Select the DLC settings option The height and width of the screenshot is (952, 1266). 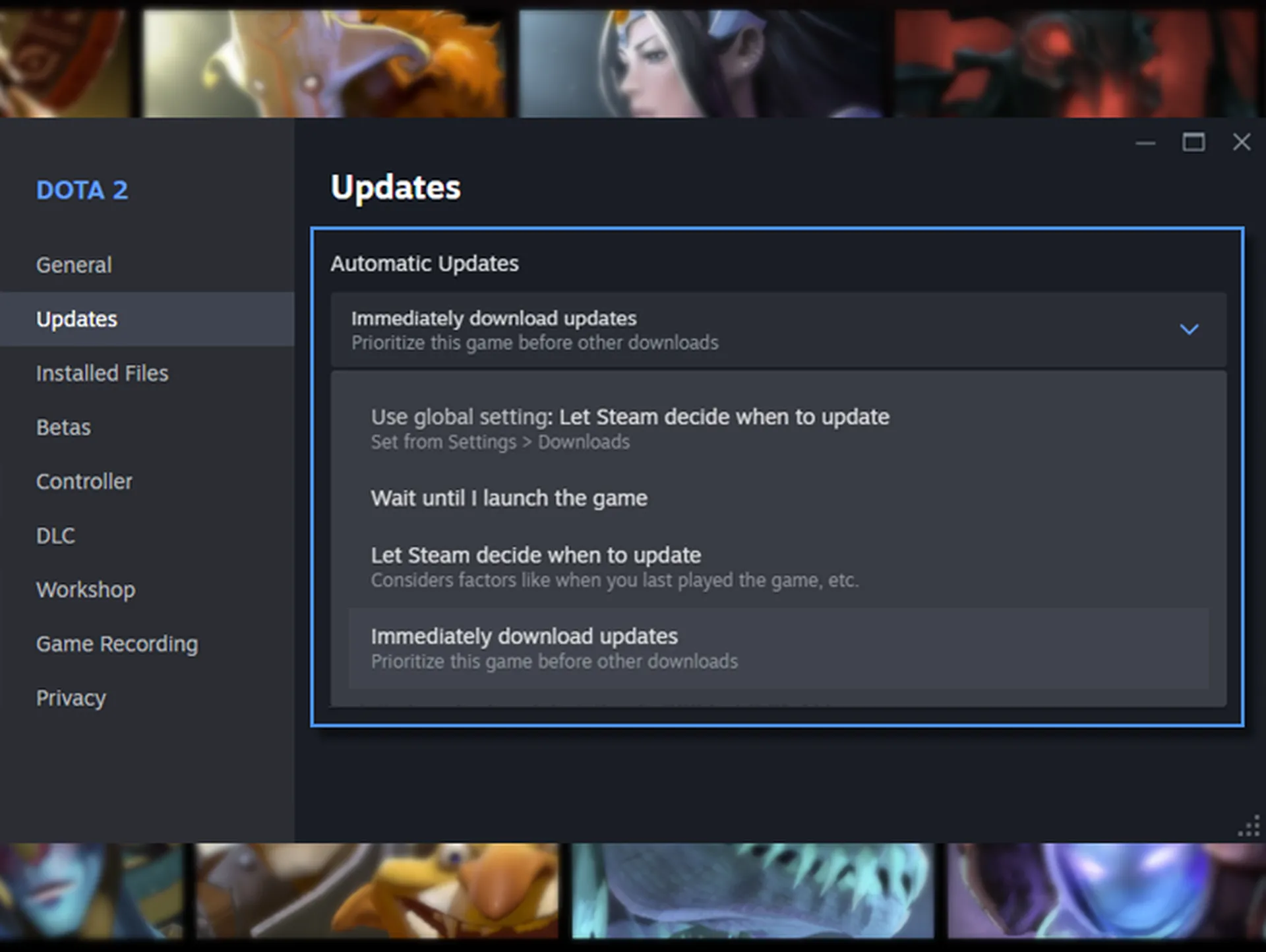(55, 535)
